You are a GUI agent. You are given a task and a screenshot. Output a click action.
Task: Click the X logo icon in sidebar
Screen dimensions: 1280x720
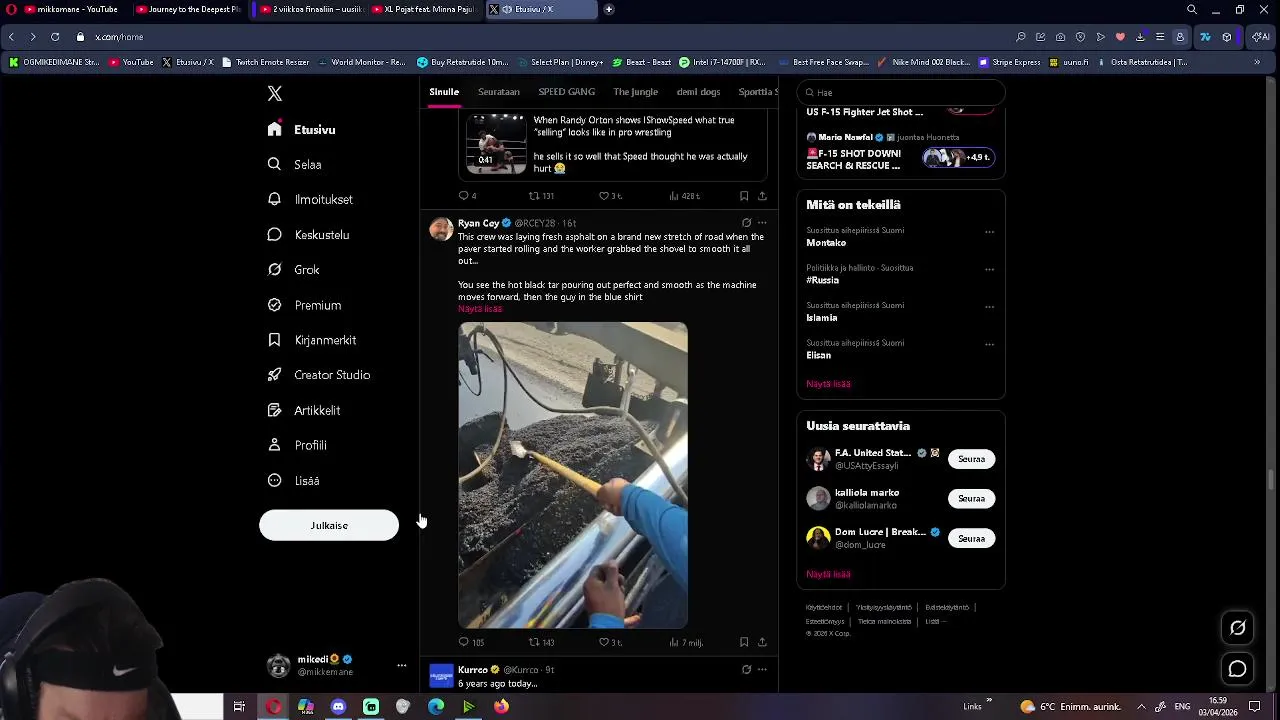[275, 94]
